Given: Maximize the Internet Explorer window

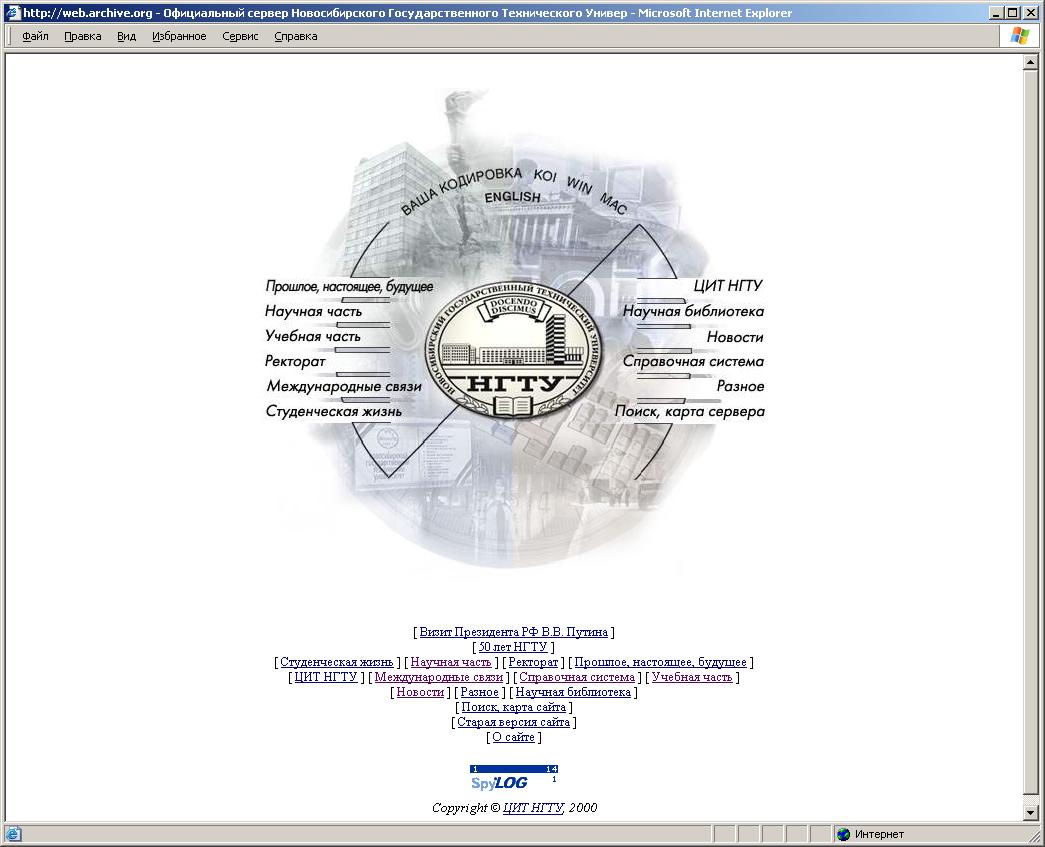Looking at the screenshot, I should click(1012, 13).
